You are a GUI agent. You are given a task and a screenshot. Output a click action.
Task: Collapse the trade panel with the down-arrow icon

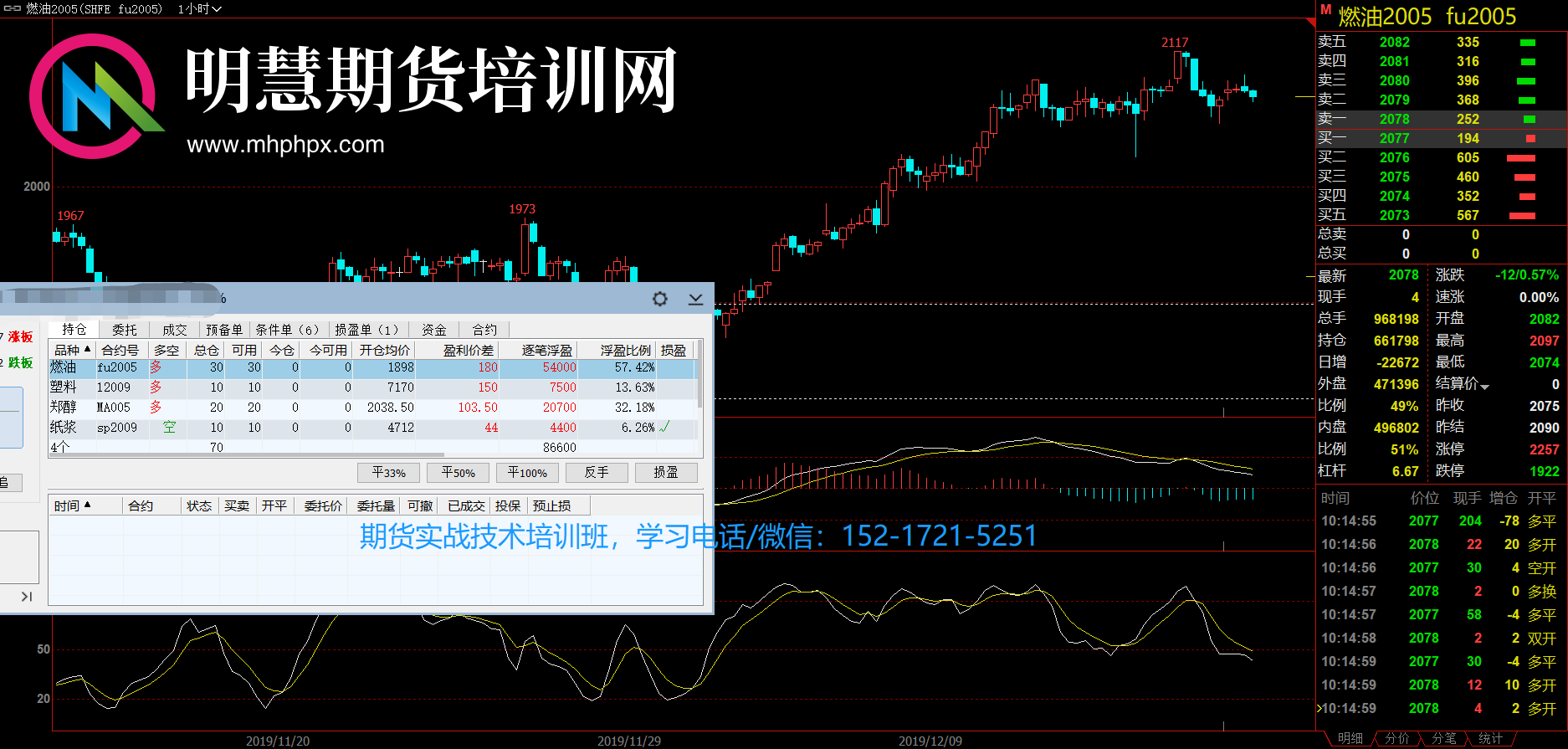tap(695, 299)
